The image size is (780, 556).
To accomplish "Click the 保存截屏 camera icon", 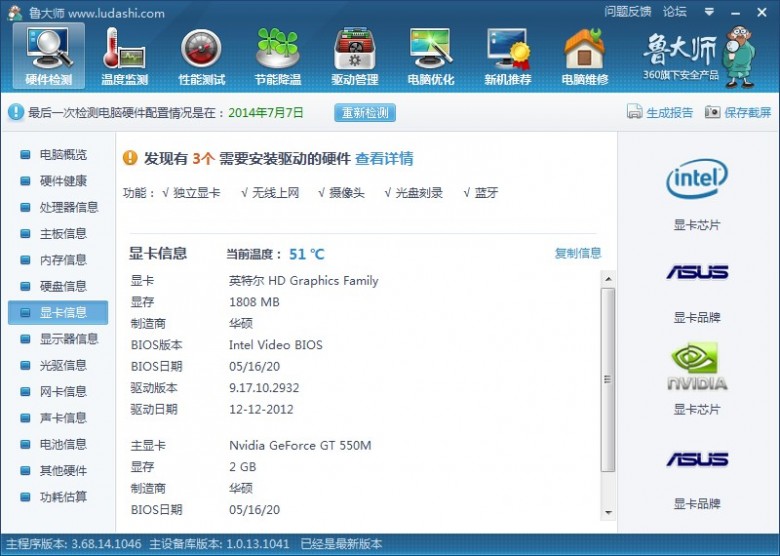I will coord(712,112).
